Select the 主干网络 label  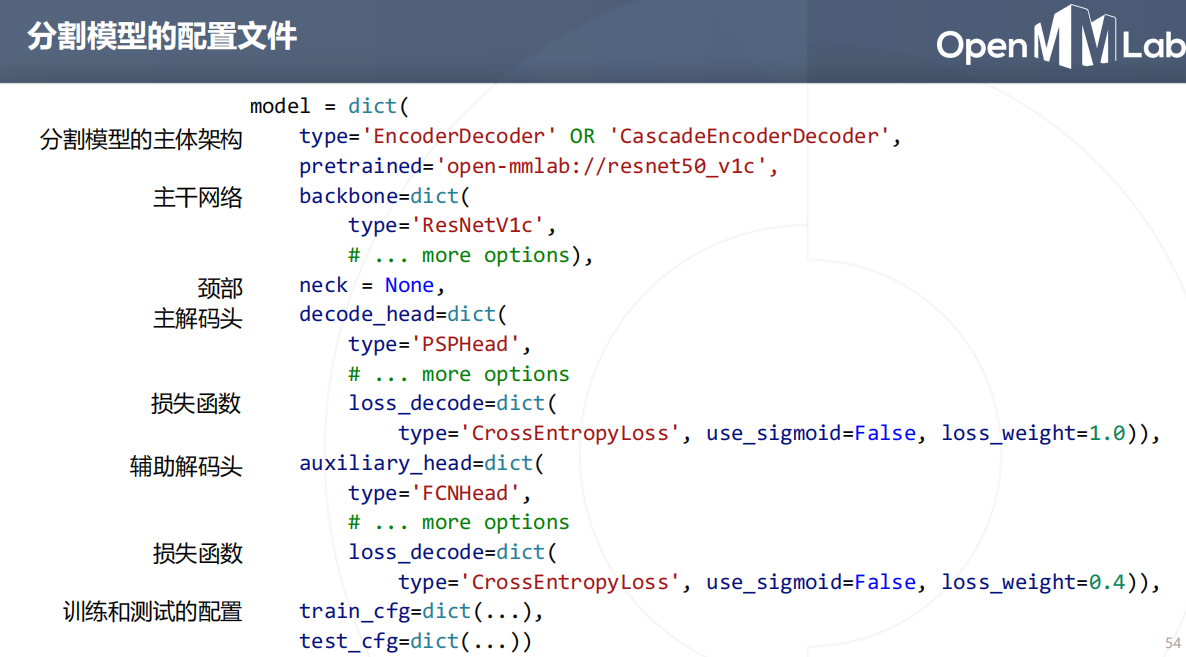point(197,198)
